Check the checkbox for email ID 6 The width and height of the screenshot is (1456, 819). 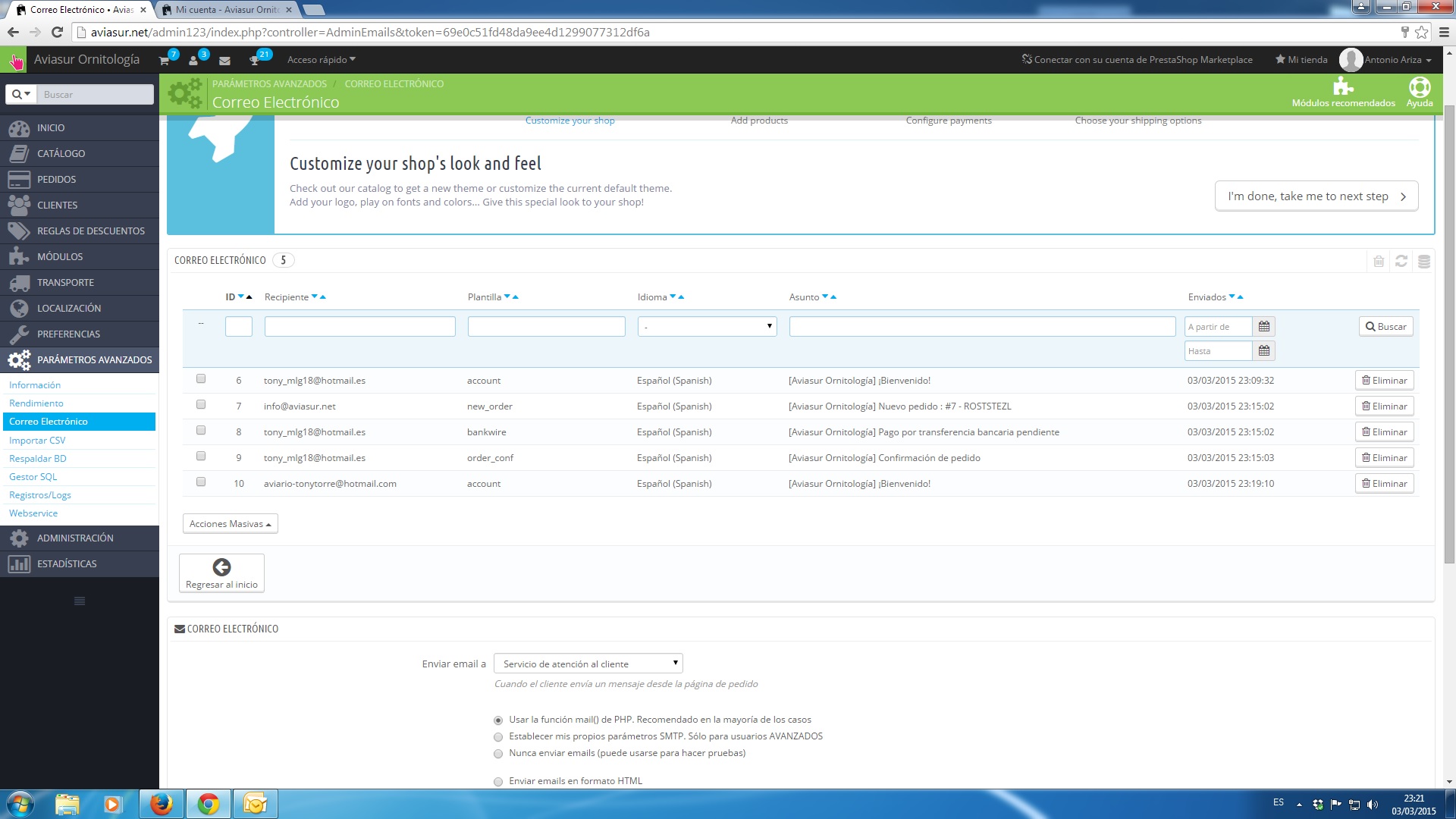(x=201, y=379)
